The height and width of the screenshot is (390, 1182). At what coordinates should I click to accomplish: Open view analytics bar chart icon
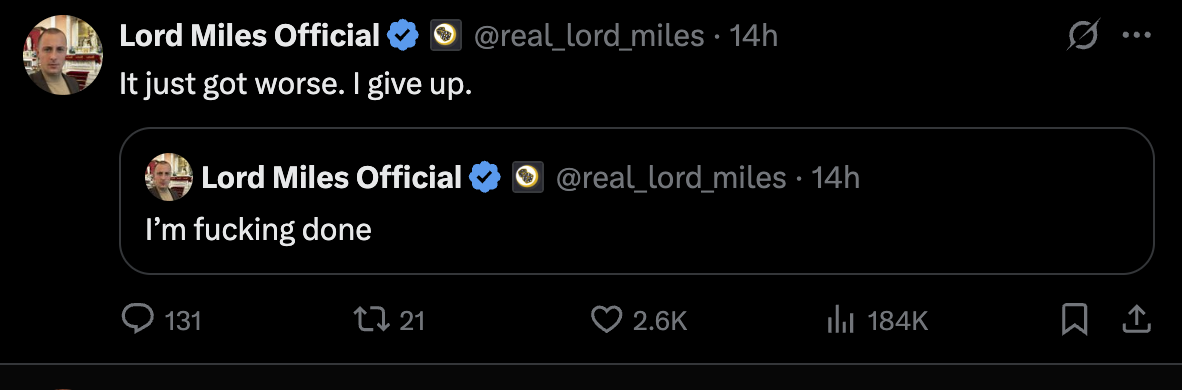[x=841, y=321]
